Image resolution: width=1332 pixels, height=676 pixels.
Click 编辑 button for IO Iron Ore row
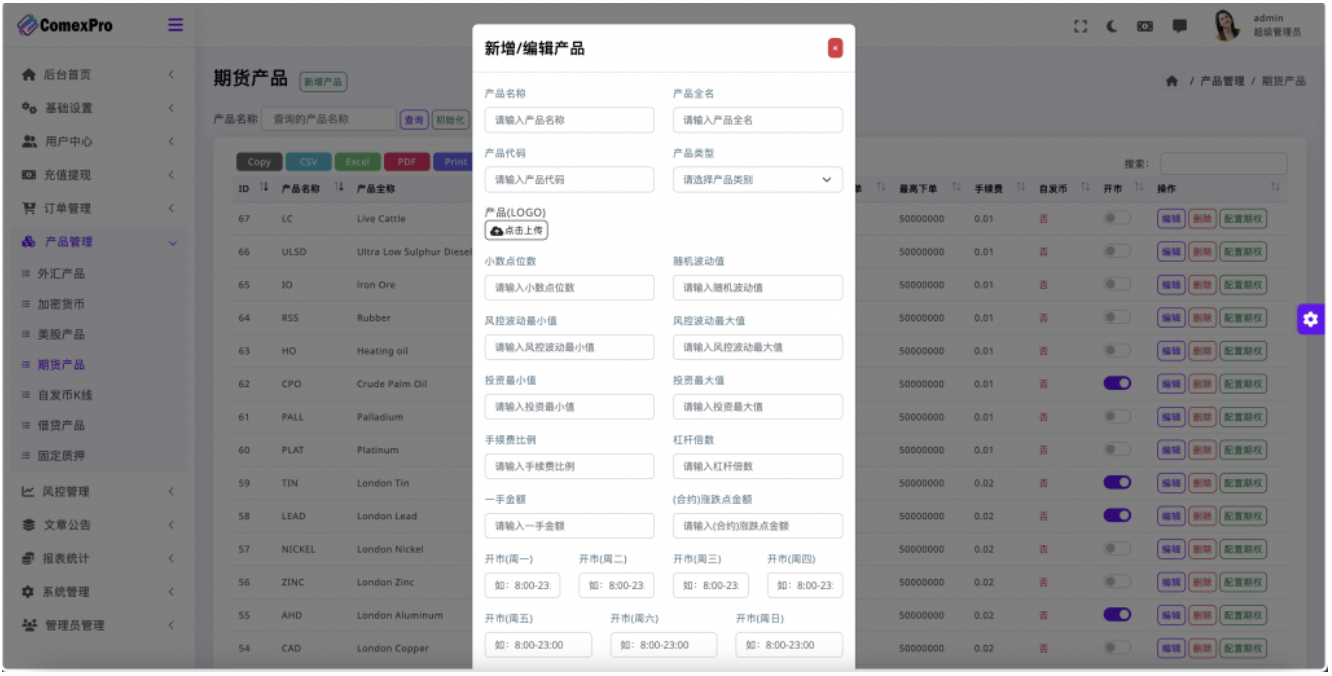click(1171, 285)
